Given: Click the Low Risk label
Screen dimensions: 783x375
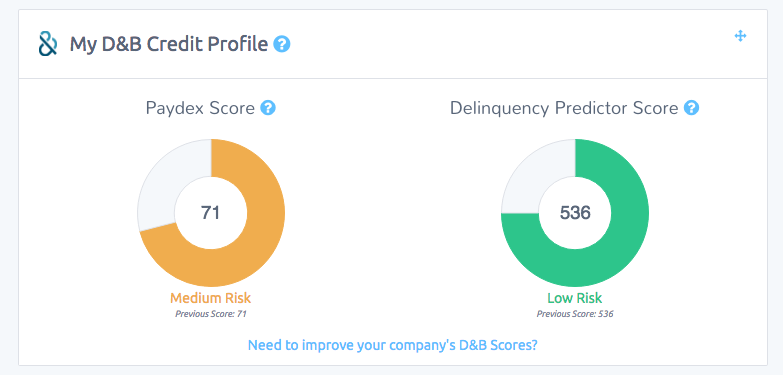Looking at the screenshot, I should [x=575, y=299].
